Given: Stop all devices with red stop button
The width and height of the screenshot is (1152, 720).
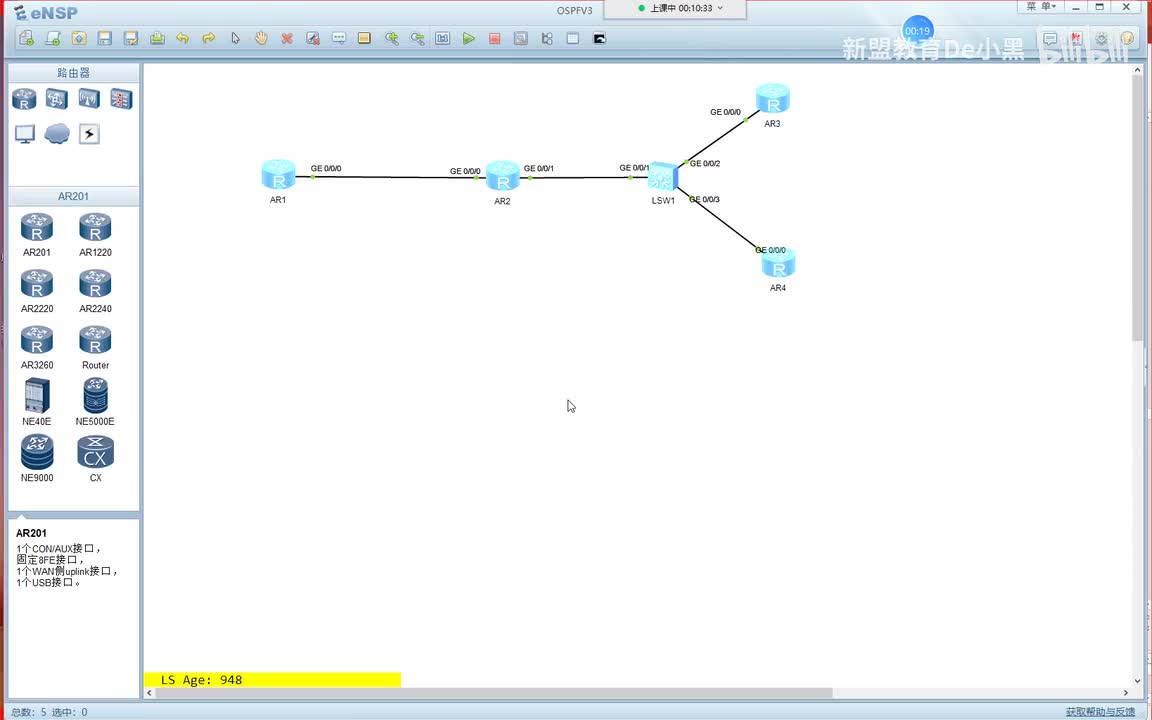Looking at the screenshot, I should [494, 38].
